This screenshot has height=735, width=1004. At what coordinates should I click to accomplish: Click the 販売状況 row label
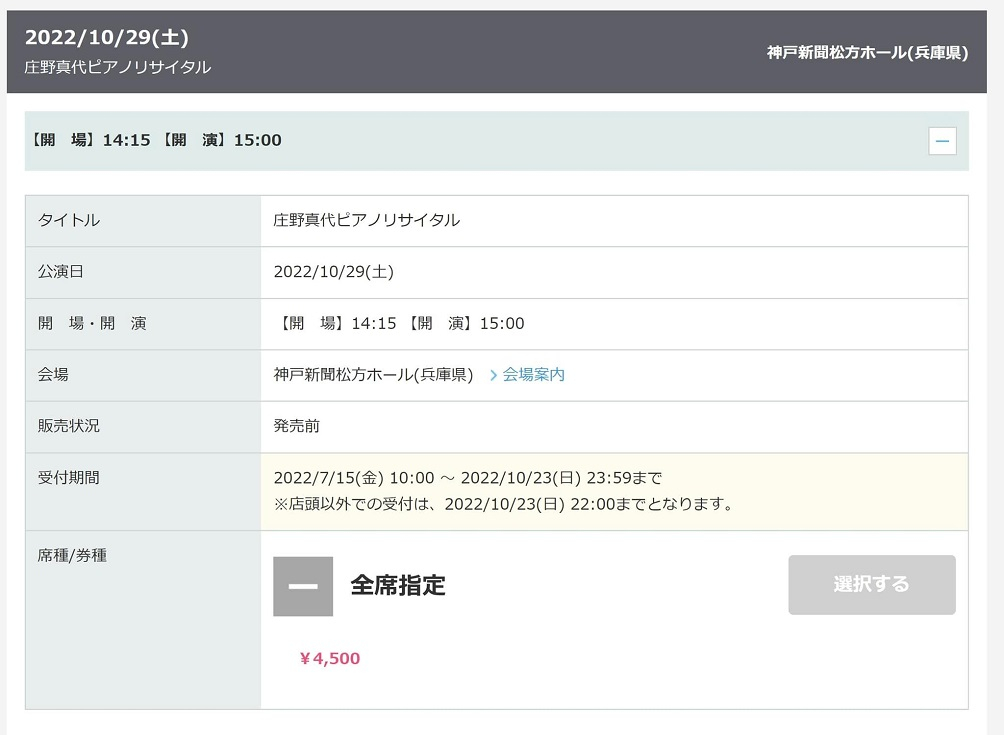(x=69, y=426)
